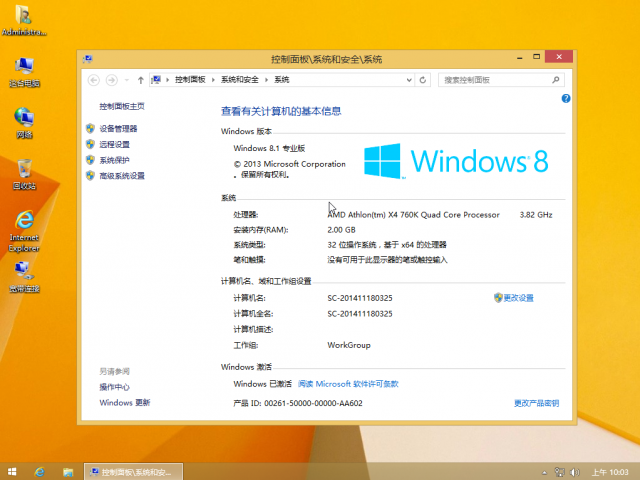Click the Back navigation arrow

pyautogui.click(x=93, y=80)
